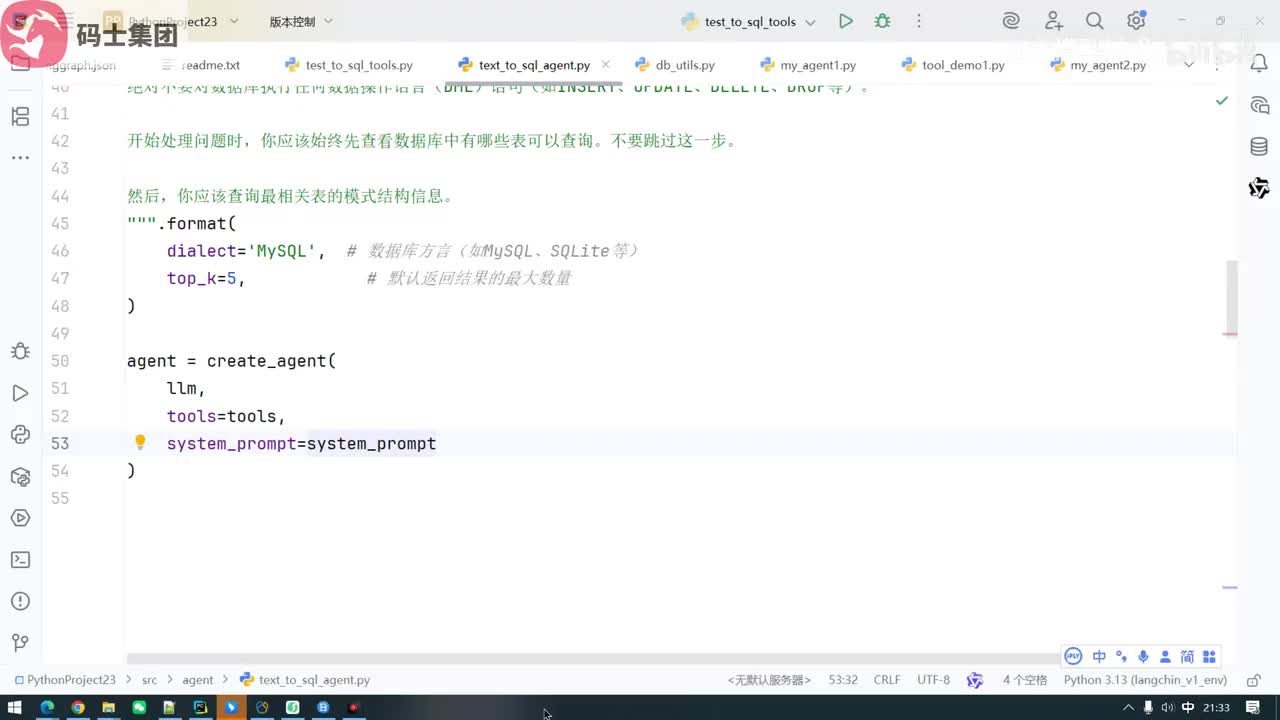Open editor tab options menu
Viewport: 1280px width, 720px height.
(1219, 65)
